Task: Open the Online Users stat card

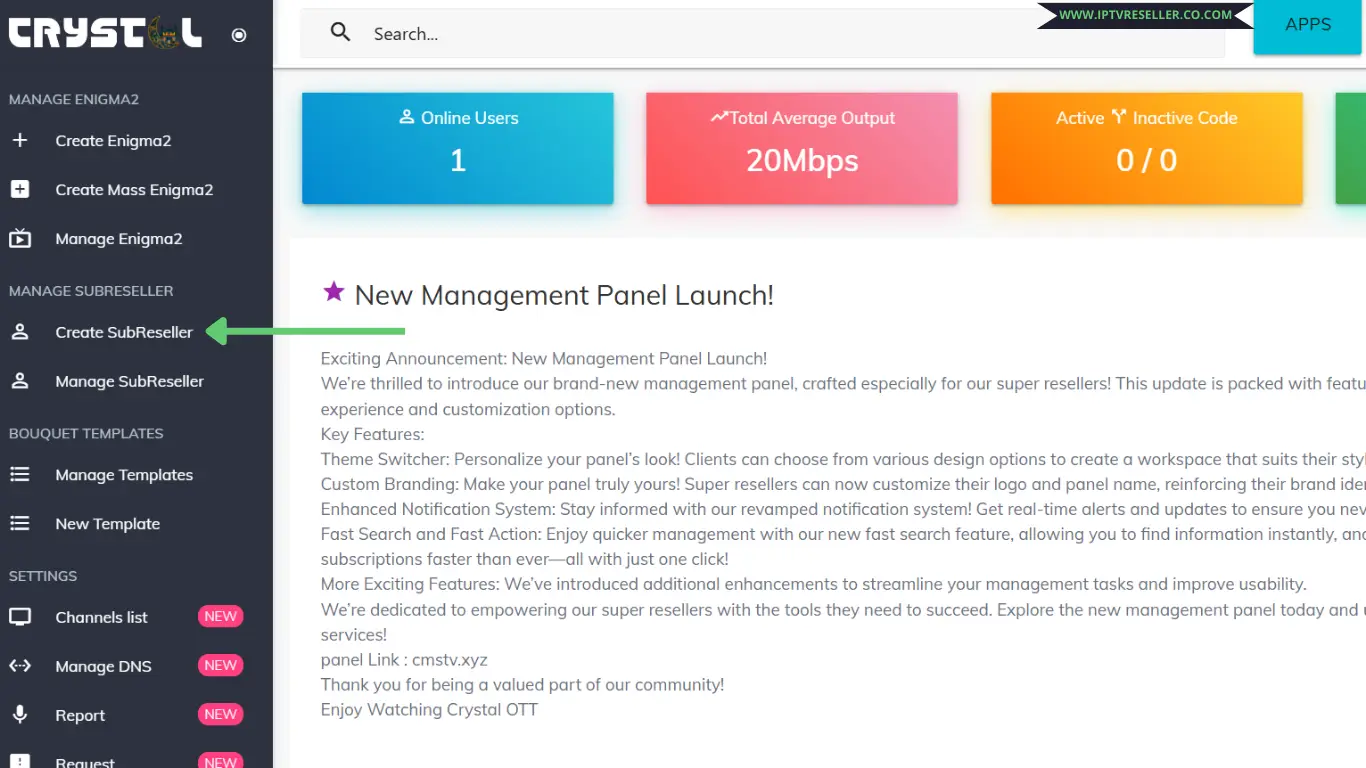Action: (457, 148)
